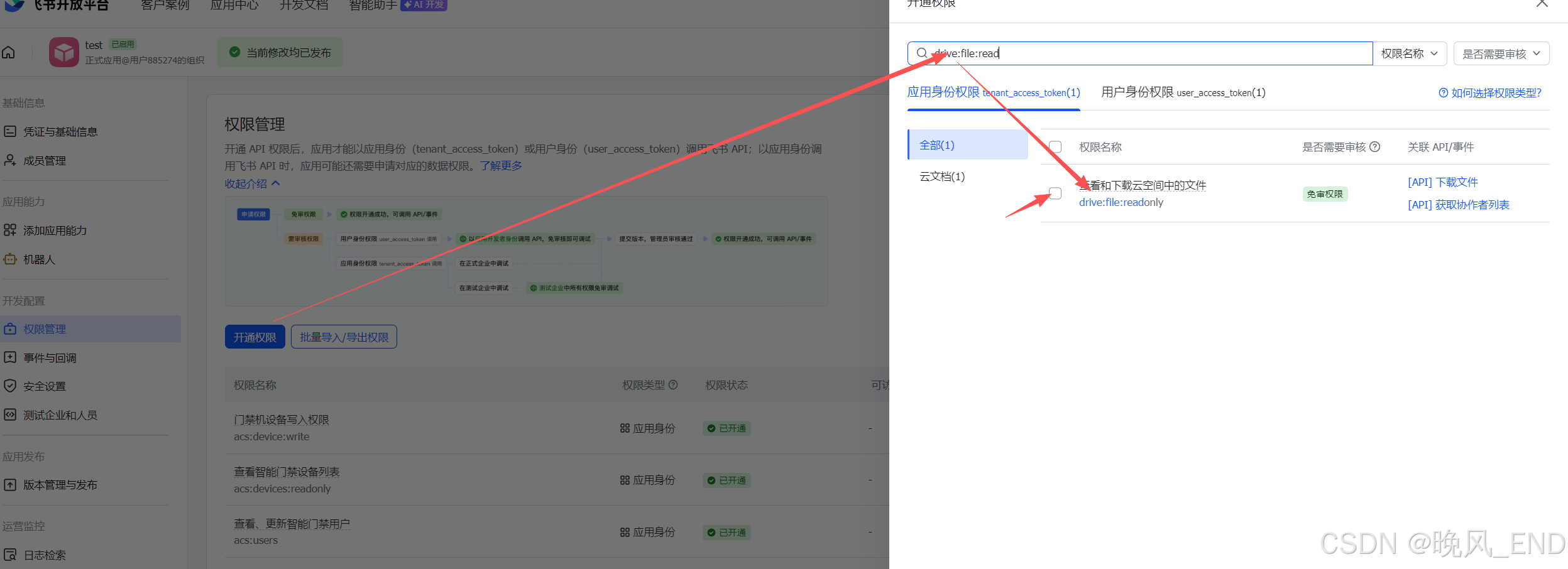
Task: Click the search magnifier icon in permission search
Action: pyautogui.click(x=922, y=53)
